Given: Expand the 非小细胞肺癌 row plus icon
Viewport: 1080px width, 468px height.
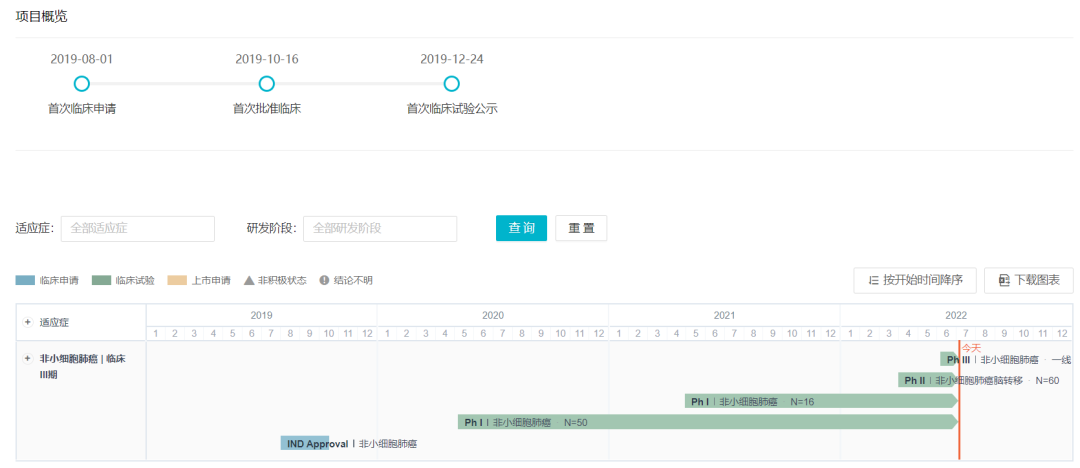Looking at the screenshot, I should click(28, 359).
